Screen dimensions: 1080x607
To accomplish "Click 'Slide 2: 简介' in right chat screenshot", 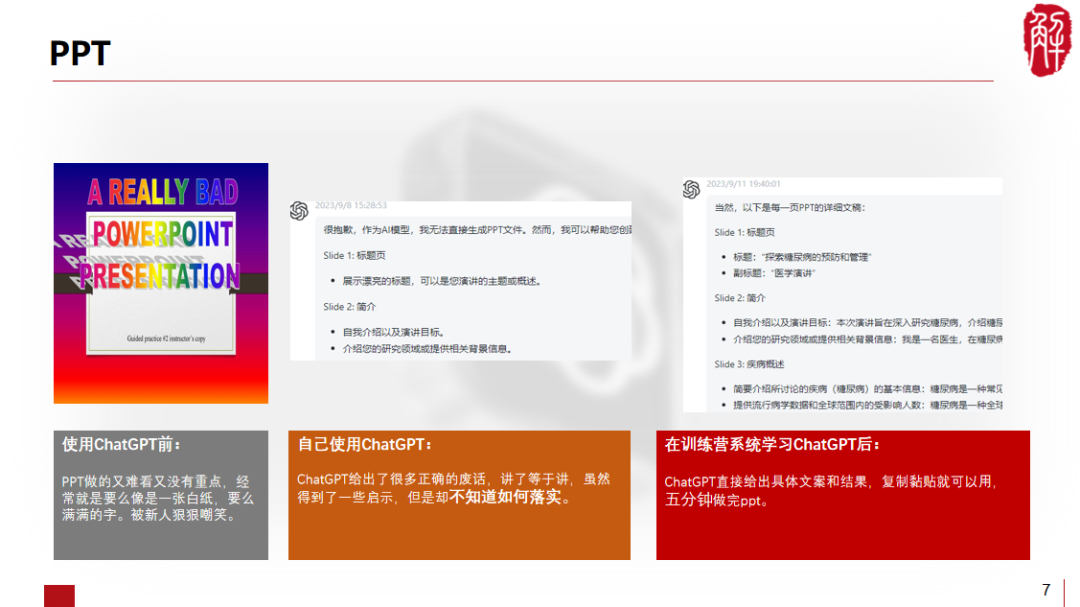I will (x=740, y=298).
